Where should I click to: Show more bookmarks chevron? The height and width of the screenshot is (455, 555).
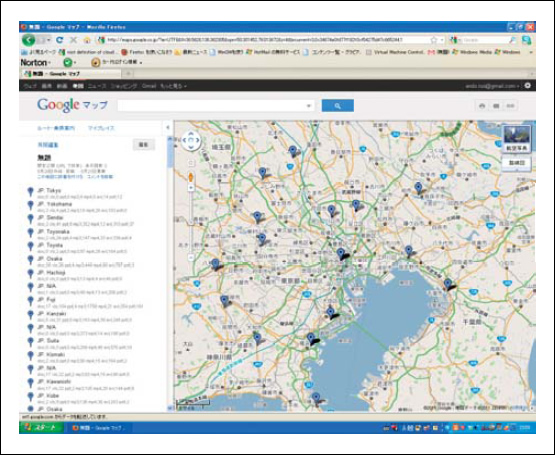point(531,52)
